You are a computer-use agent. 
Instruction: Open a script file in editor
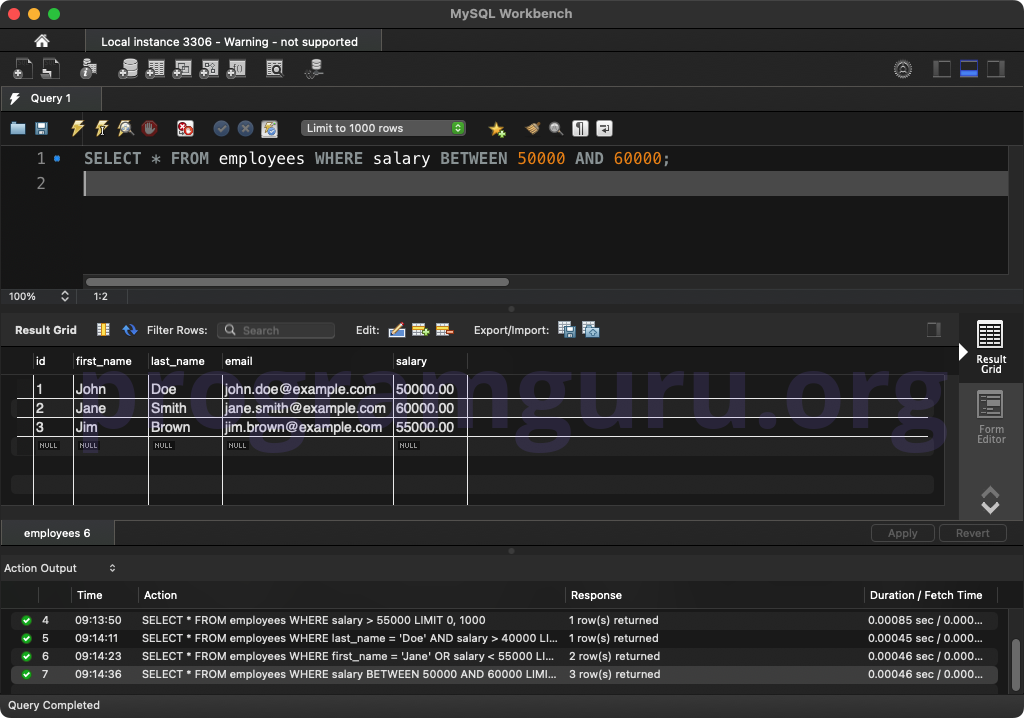(x=18, y=128)
